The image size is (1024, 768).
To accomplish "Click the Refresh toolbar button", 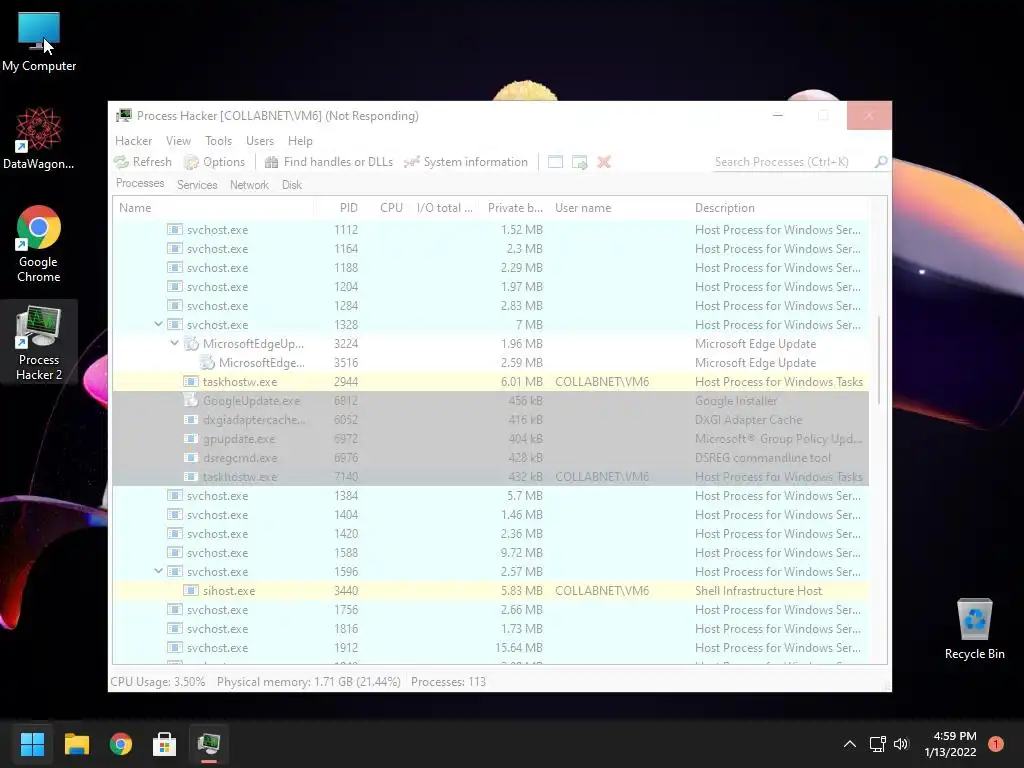I will [x=143, y=162].
